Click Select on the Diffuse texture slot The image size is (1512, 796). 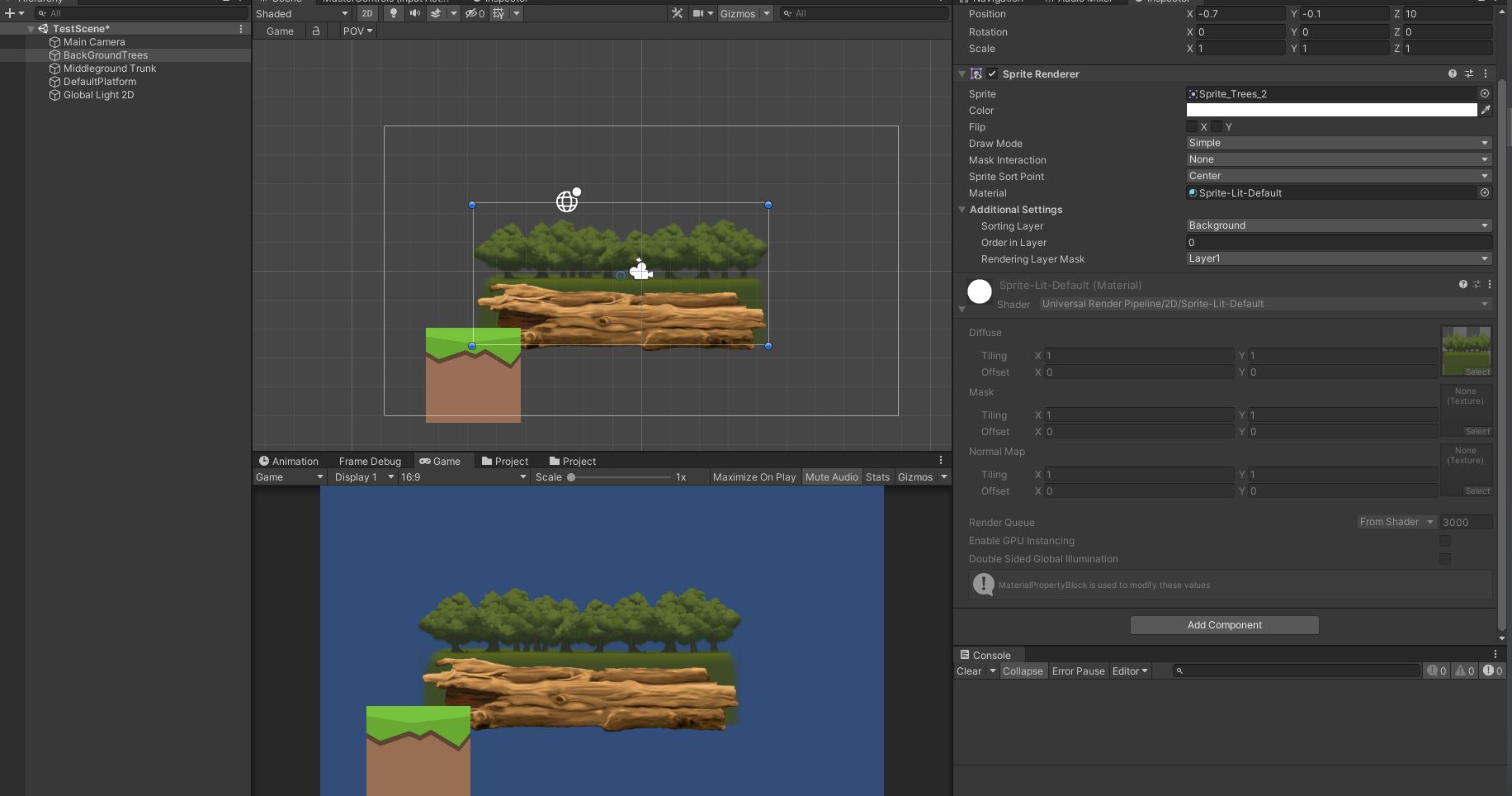pos(1477,372)
